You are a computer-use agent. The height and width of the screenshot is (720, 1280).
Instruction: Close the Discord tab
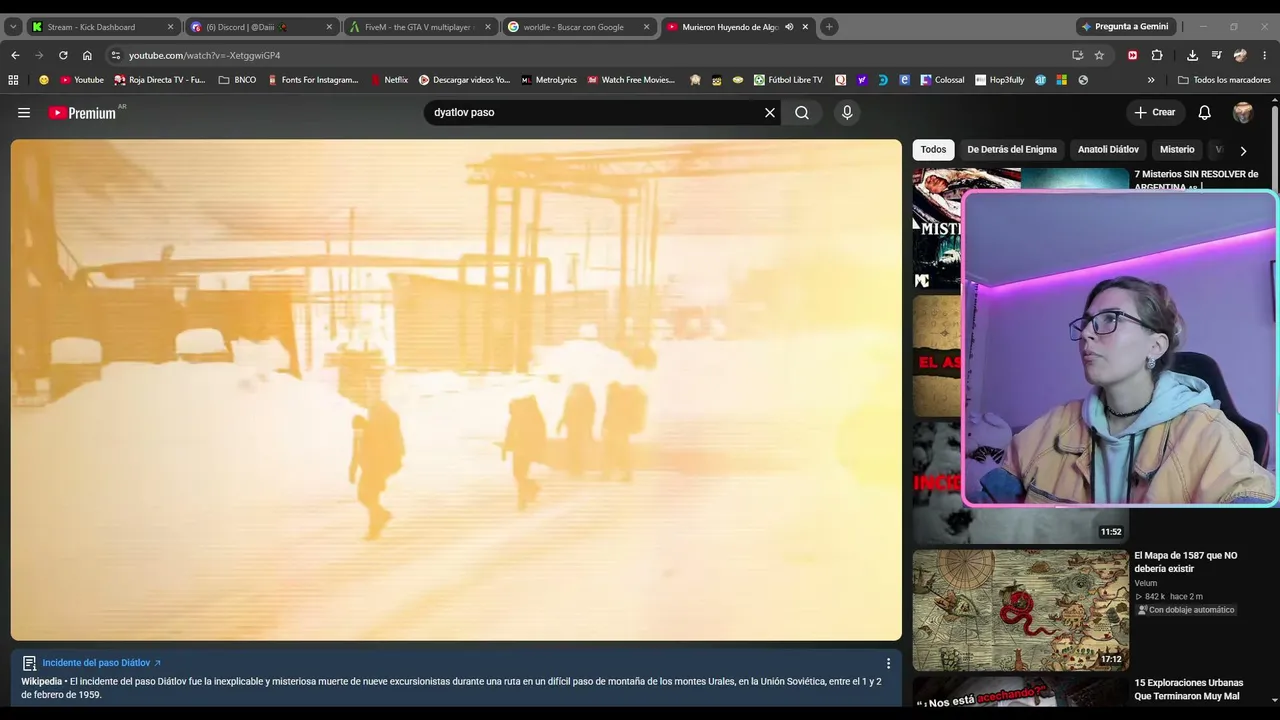click(x=329, y=27)
